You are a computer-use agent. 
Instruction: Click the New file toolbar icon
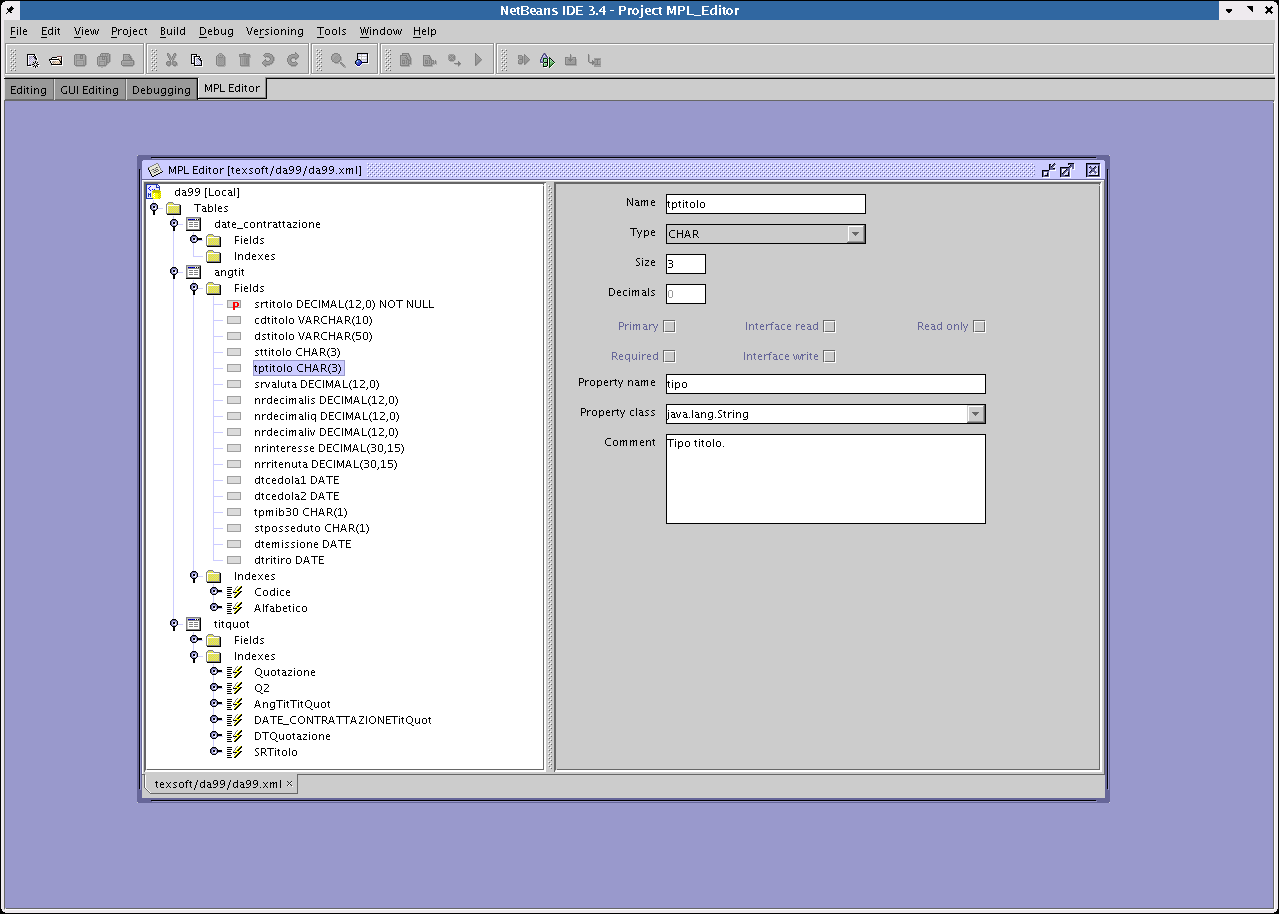(32, 60)
